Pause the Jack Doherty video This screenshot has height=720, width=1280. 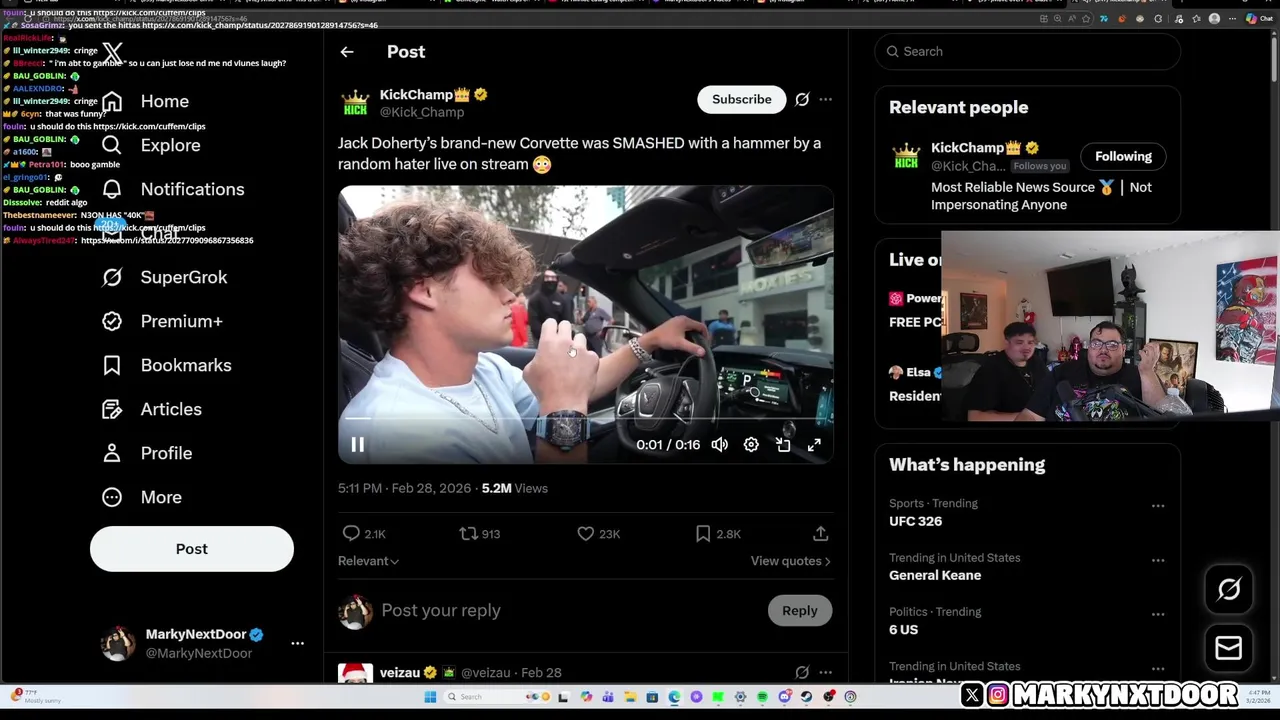[x=357, y=445]
